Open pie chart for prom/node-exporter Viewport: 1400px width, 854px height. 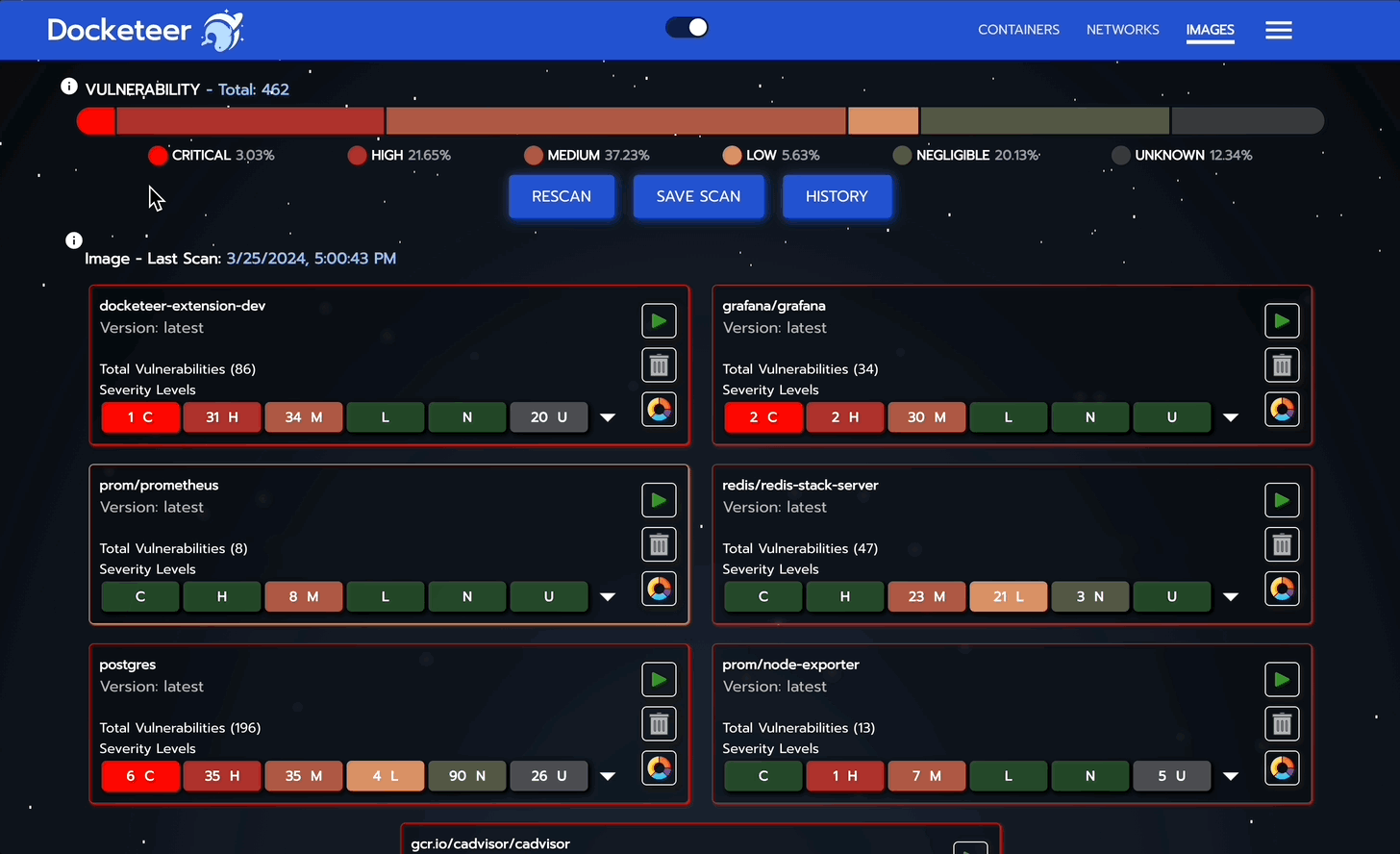pyautogui.click(x=1282, y=767)
